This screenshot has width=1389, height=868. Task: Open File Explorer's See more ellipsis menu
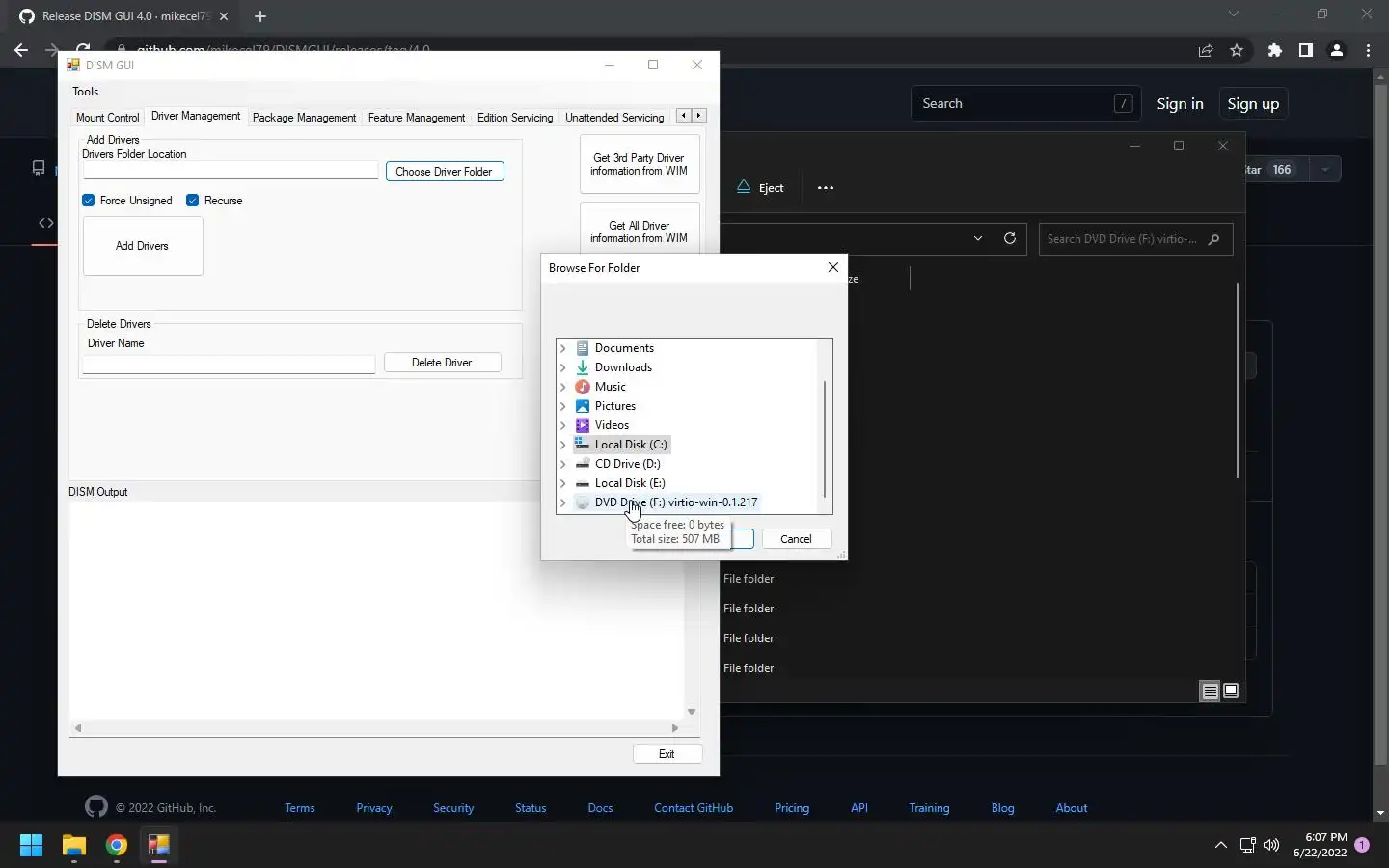pos(826,188)
